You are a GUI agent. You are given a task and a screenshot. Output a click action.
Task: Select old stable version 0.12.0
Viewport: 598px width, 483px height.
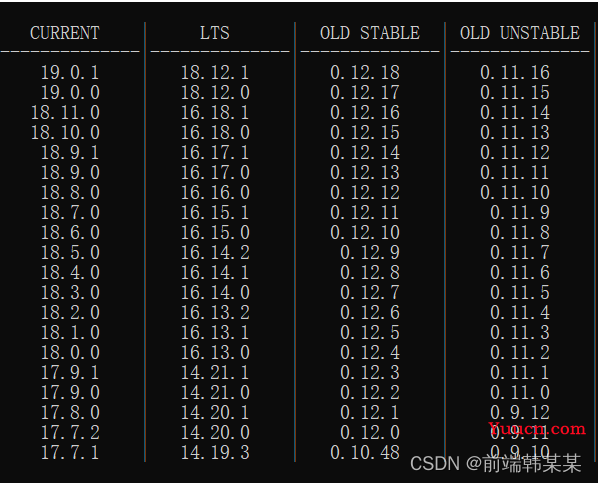coord(370,433)
